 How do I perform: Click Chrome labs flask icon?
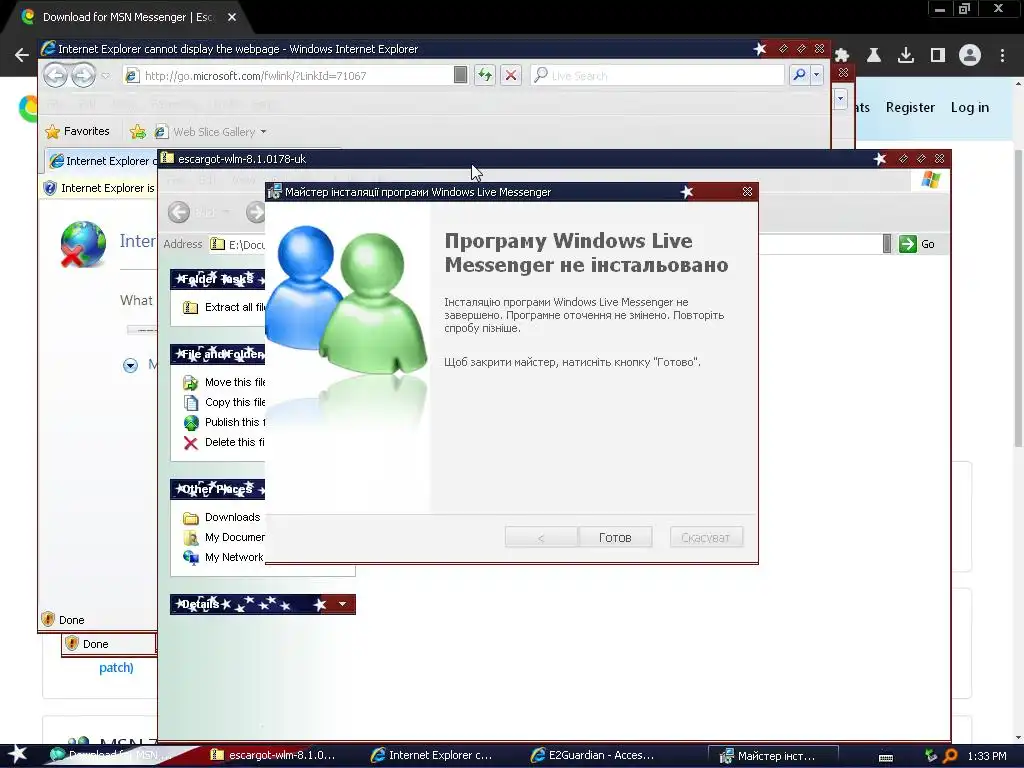(874, 56)
